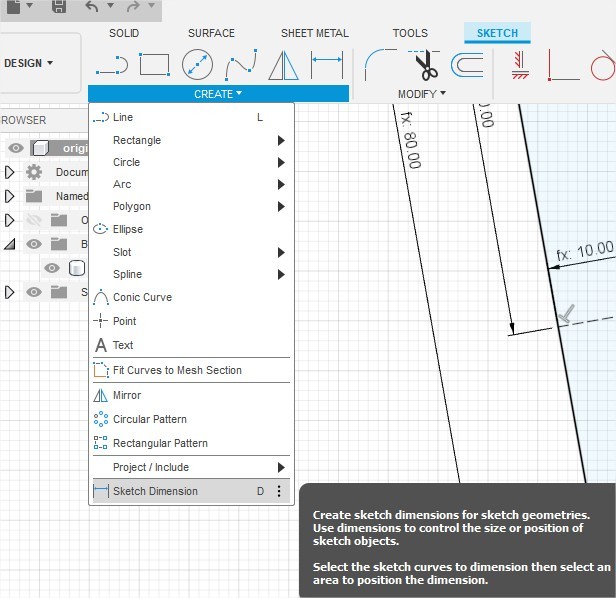Select the 2-Point Rectangle toolbar icon
The width and height of the screenshot is (616, 598).
tap(154, 64)
